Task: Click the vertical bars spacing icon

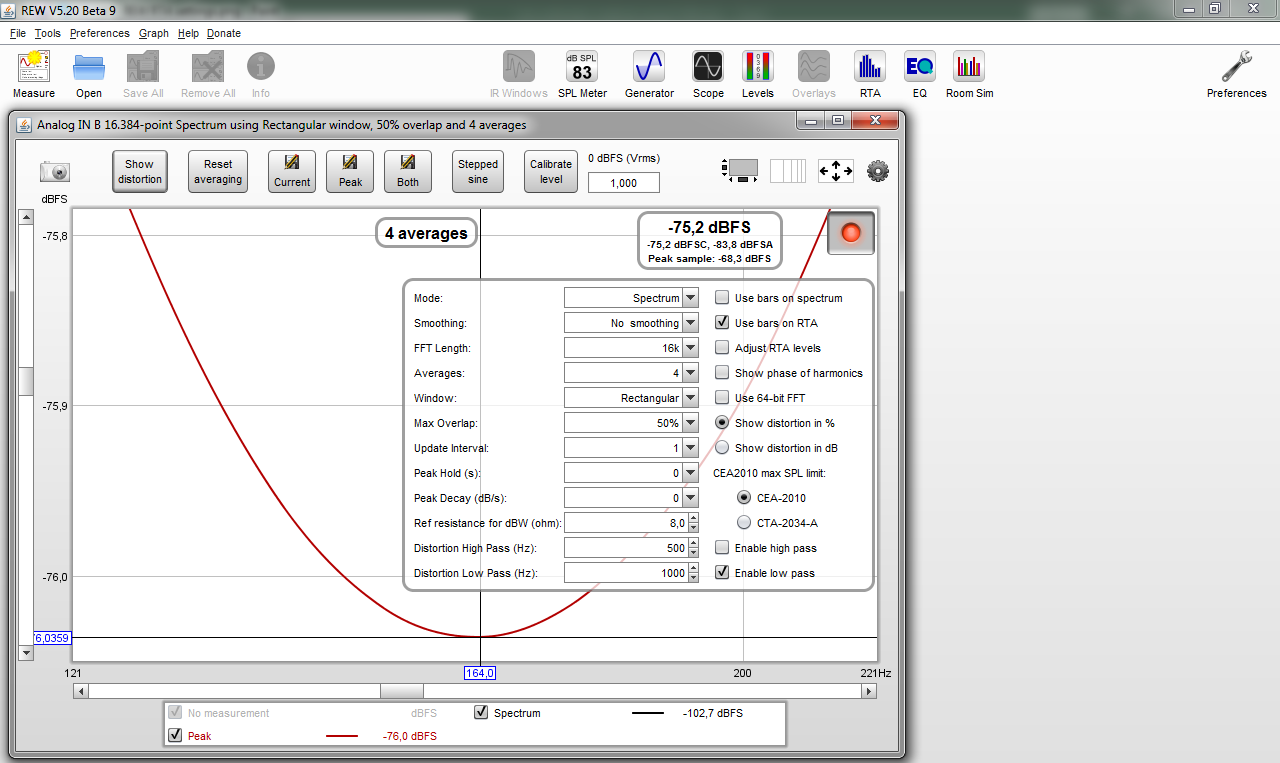Action: [x=788, y=171]
